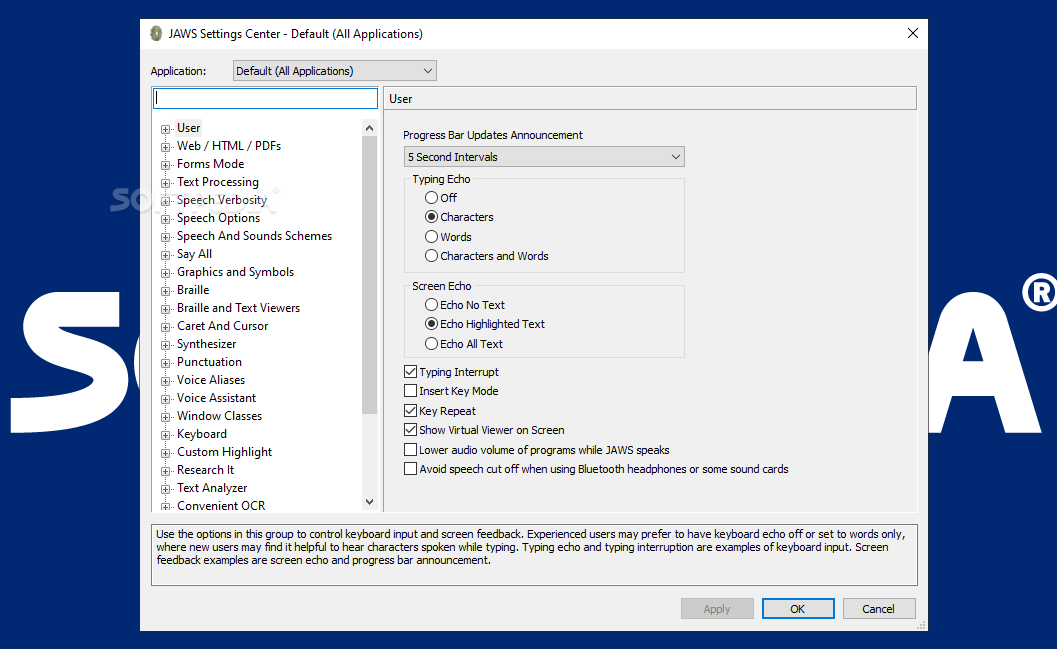Select Research It tree item

[x=206, y=470]
